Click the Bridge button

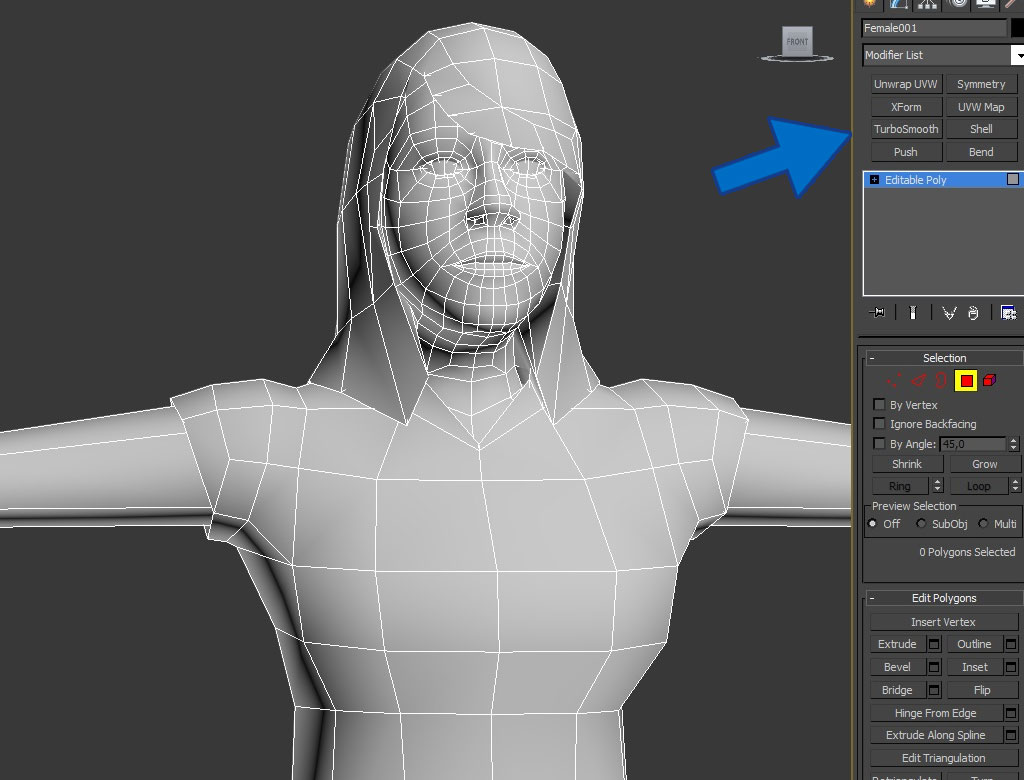pyautogui.click(x=897, y=690)
